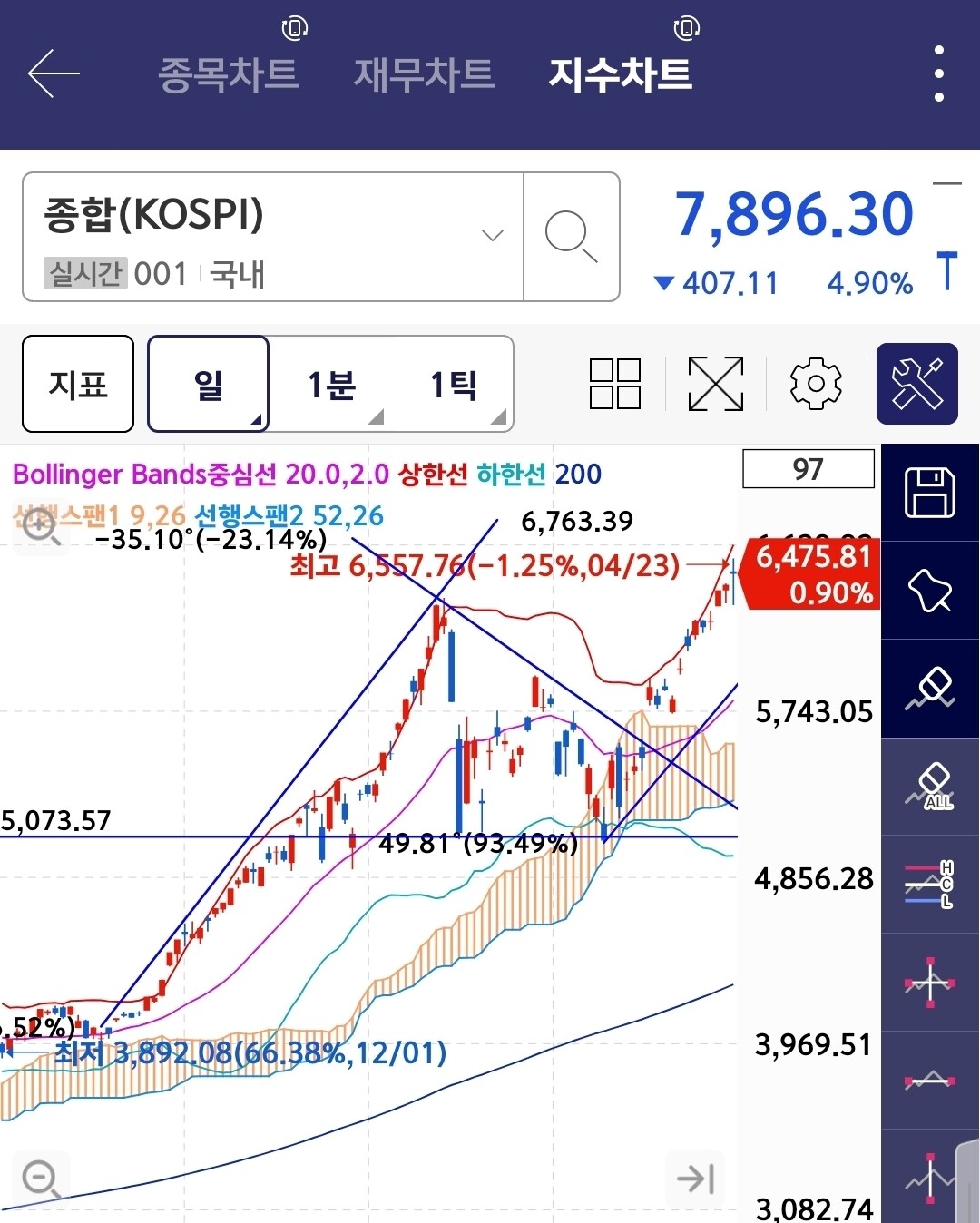Screen dimensions: 980x1223
Task: Tap the magnifier search icon
Action: click(x=571, y=237)
